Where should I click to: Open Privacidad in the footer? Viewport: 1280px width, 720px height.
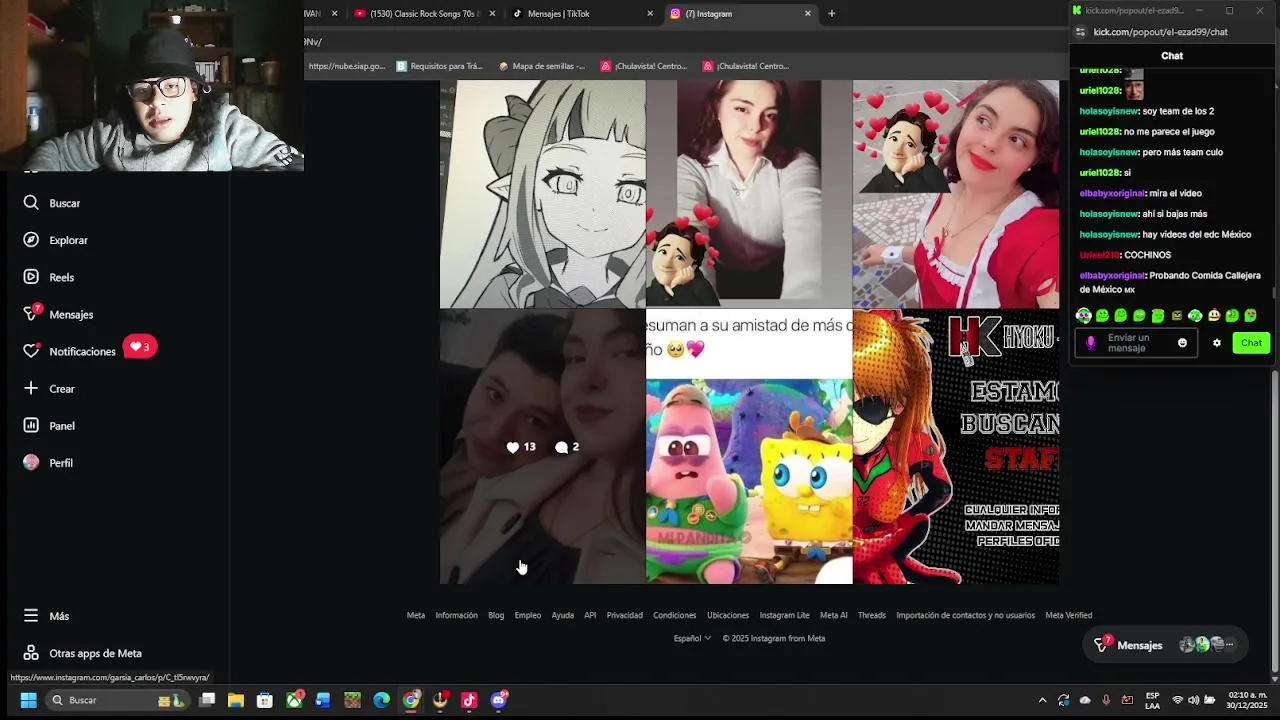tap(624, 615)
